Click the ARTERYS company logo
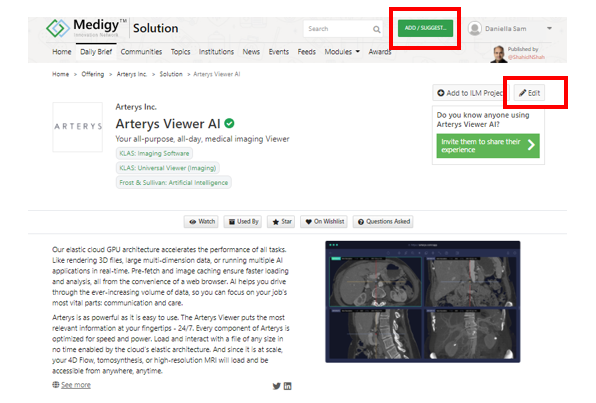The width and height of the screenshot is (596, 403). coord(78,127)
